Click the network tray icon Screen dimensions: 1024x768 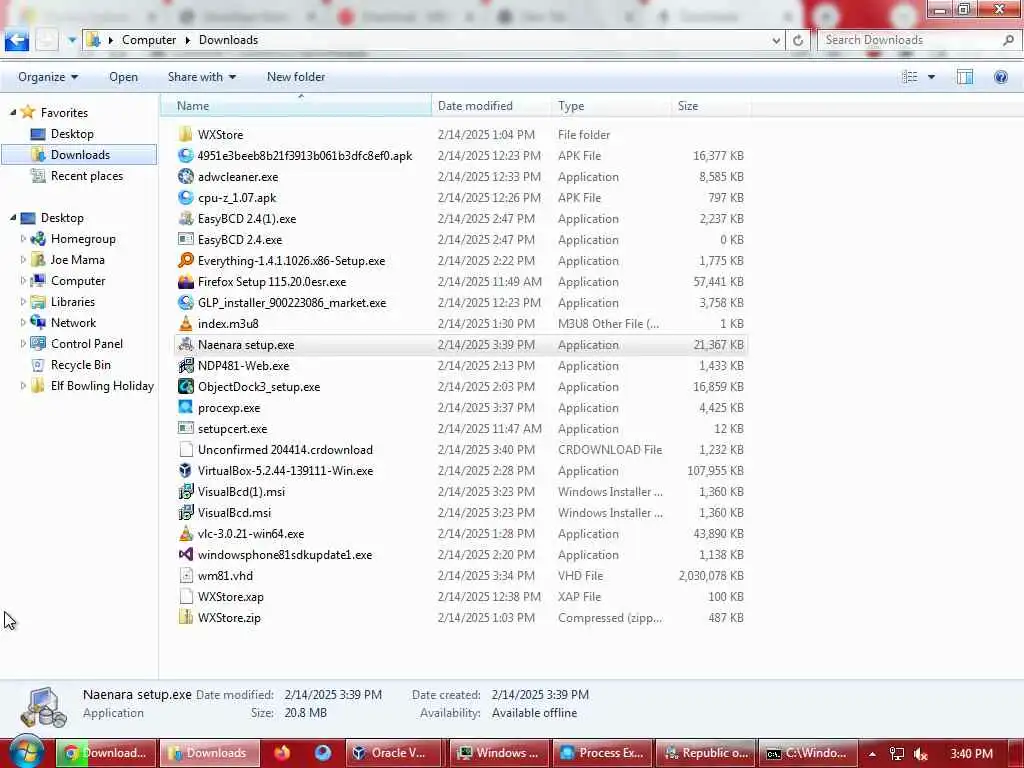pyautogui.click(x=897, y=754)
